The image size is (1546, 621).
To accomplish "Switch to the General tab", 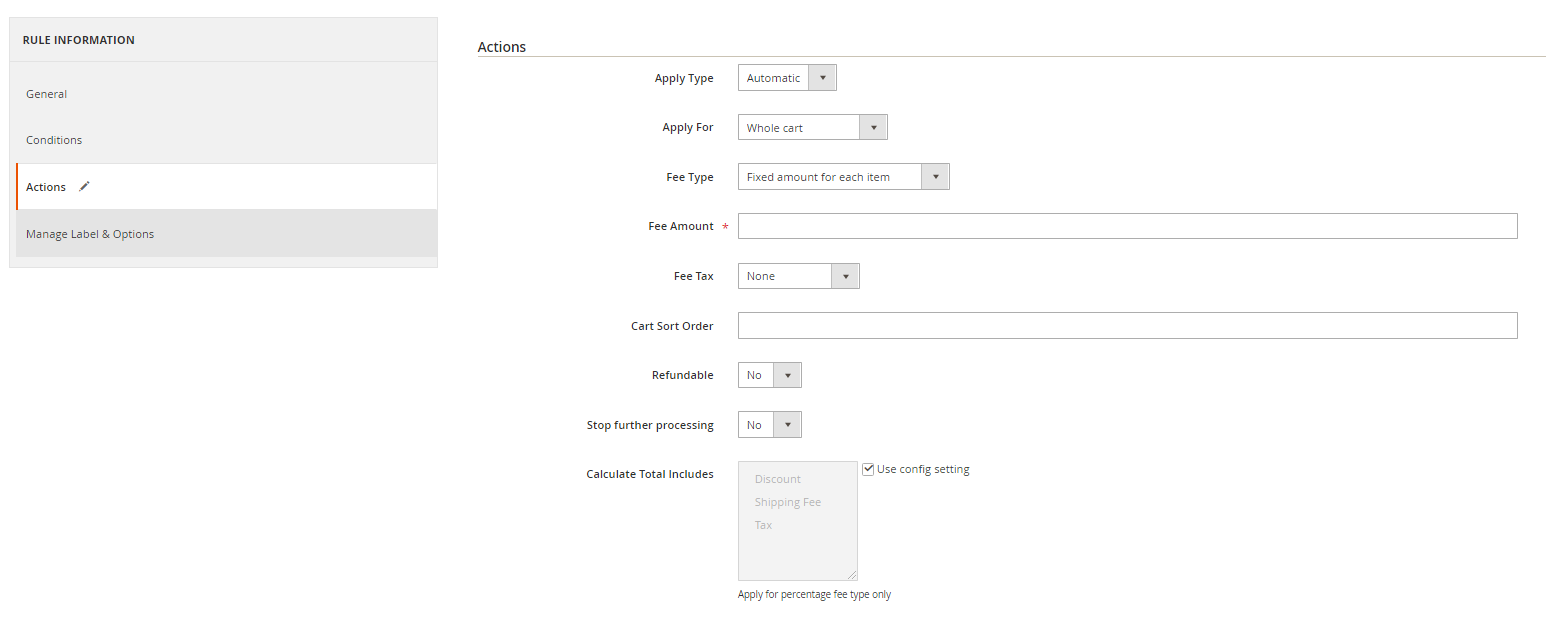I will coord(47,94).
